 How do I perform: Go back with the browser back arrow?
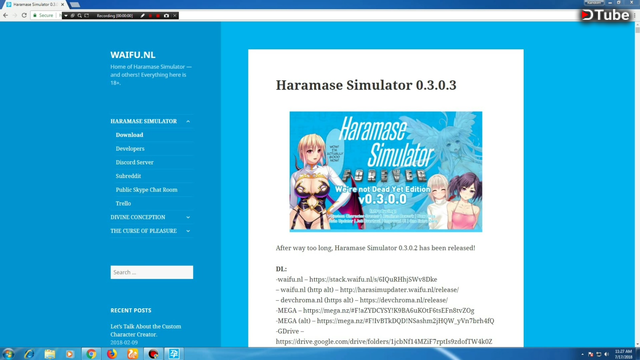point(5,16)
